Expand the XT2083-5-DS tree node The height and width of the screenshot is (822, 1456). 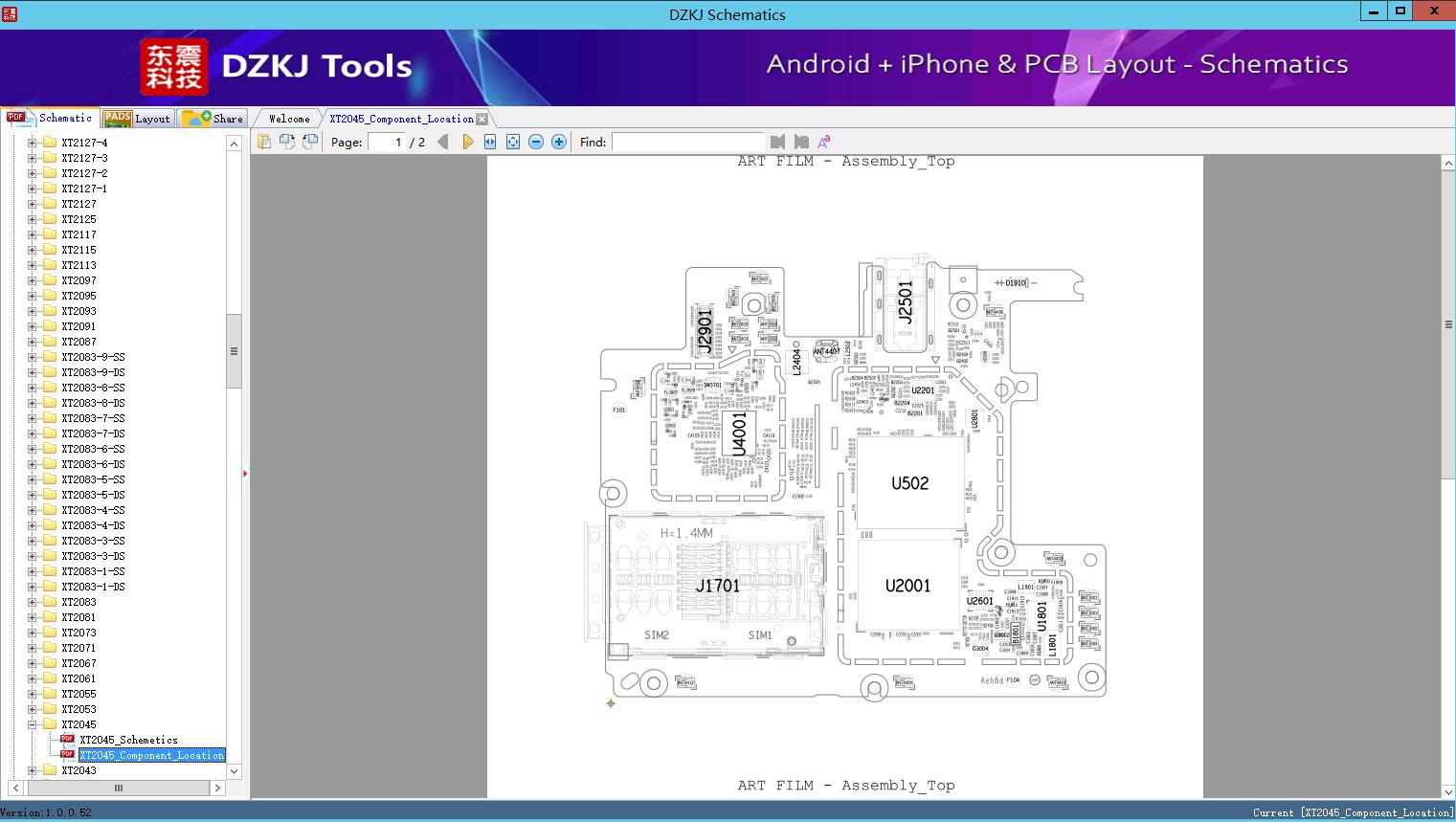(x=32, y=495)
